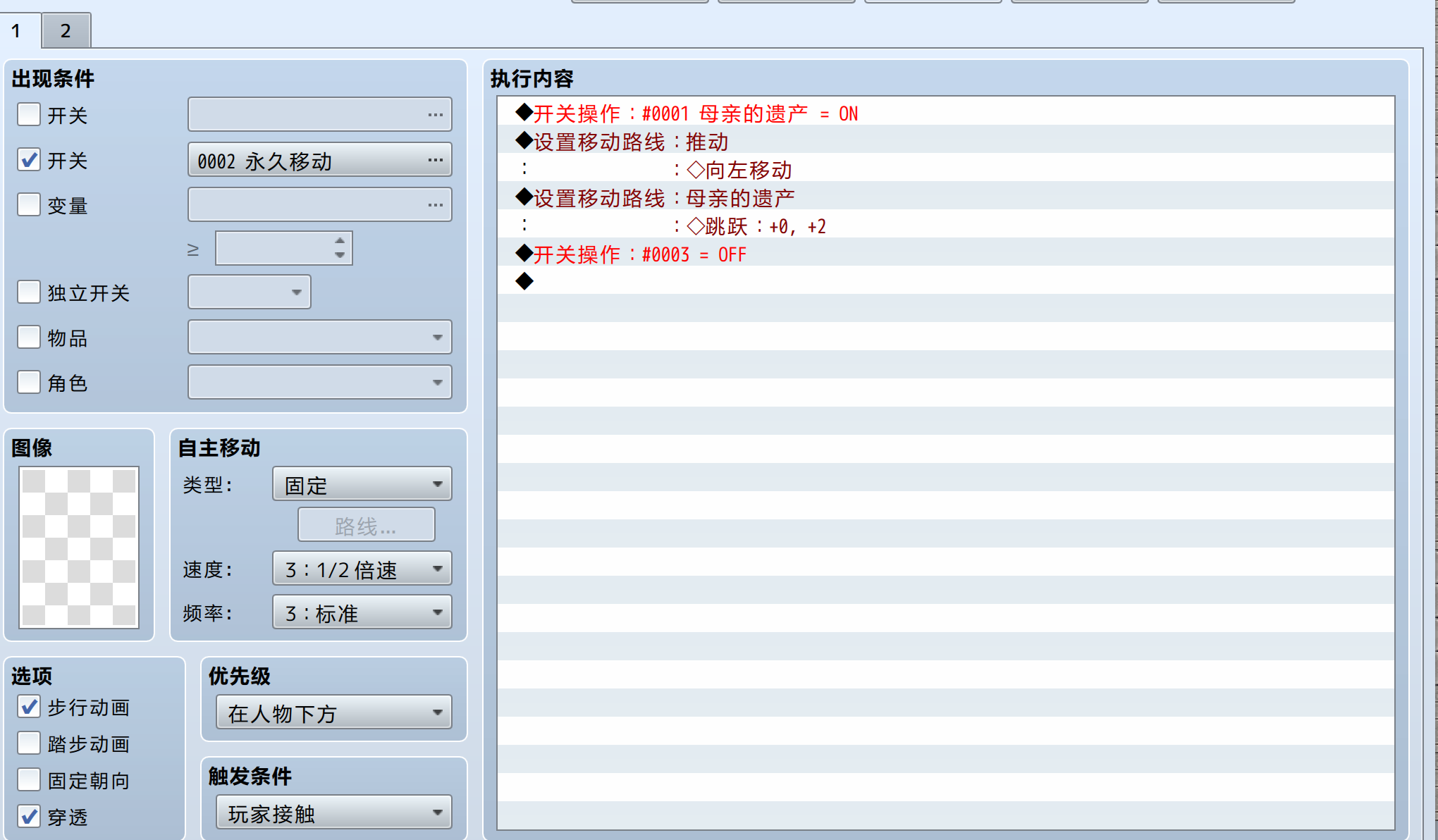Open the variable picker field for 变量
This screenshot has width=1438, height=840.
[x=319, y=204]
